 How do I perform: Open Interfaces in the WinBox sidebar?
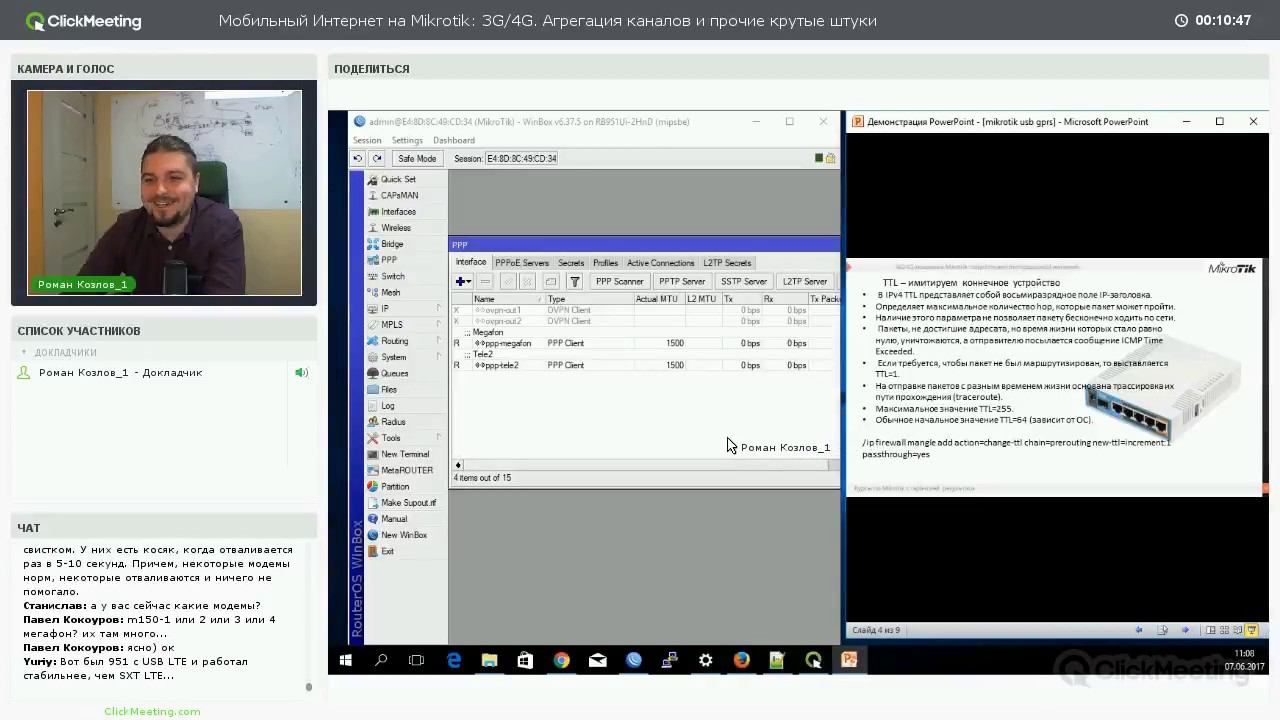397,212
